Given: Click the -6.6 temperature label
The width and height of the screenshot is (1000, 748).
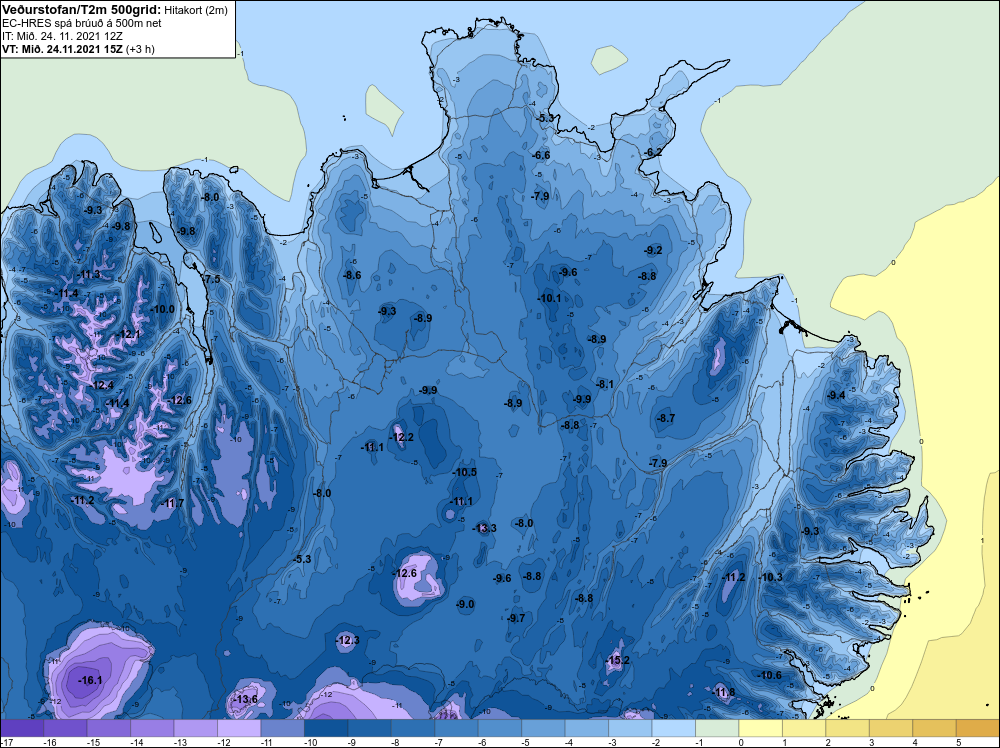Looking at the screenshot, I should click(x=541, y=155).
